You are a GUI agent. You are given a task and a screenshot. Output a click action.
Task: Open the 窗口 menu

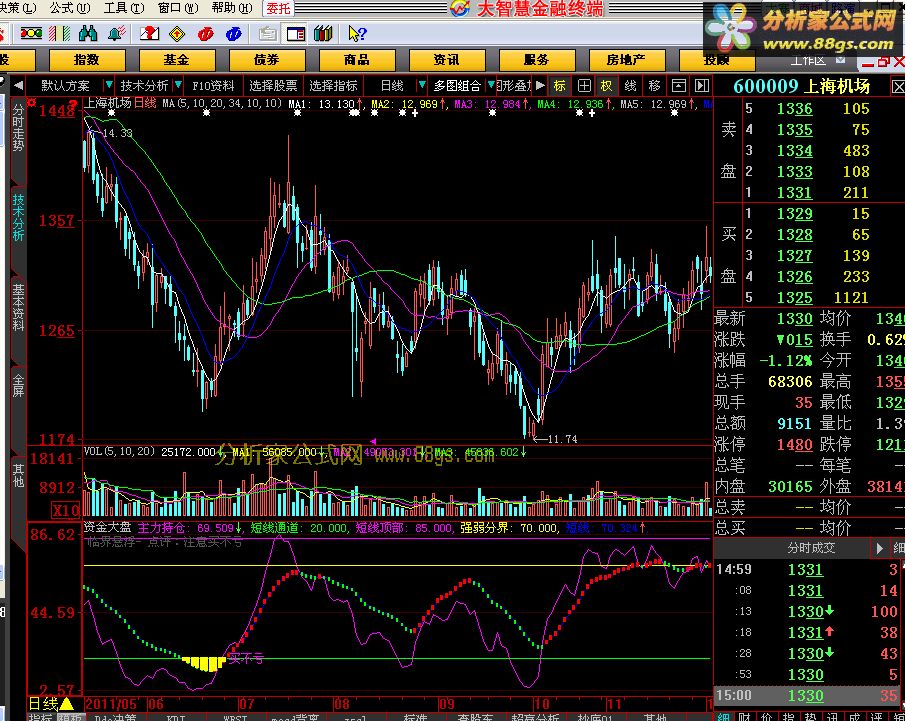(x=178, y=8)
